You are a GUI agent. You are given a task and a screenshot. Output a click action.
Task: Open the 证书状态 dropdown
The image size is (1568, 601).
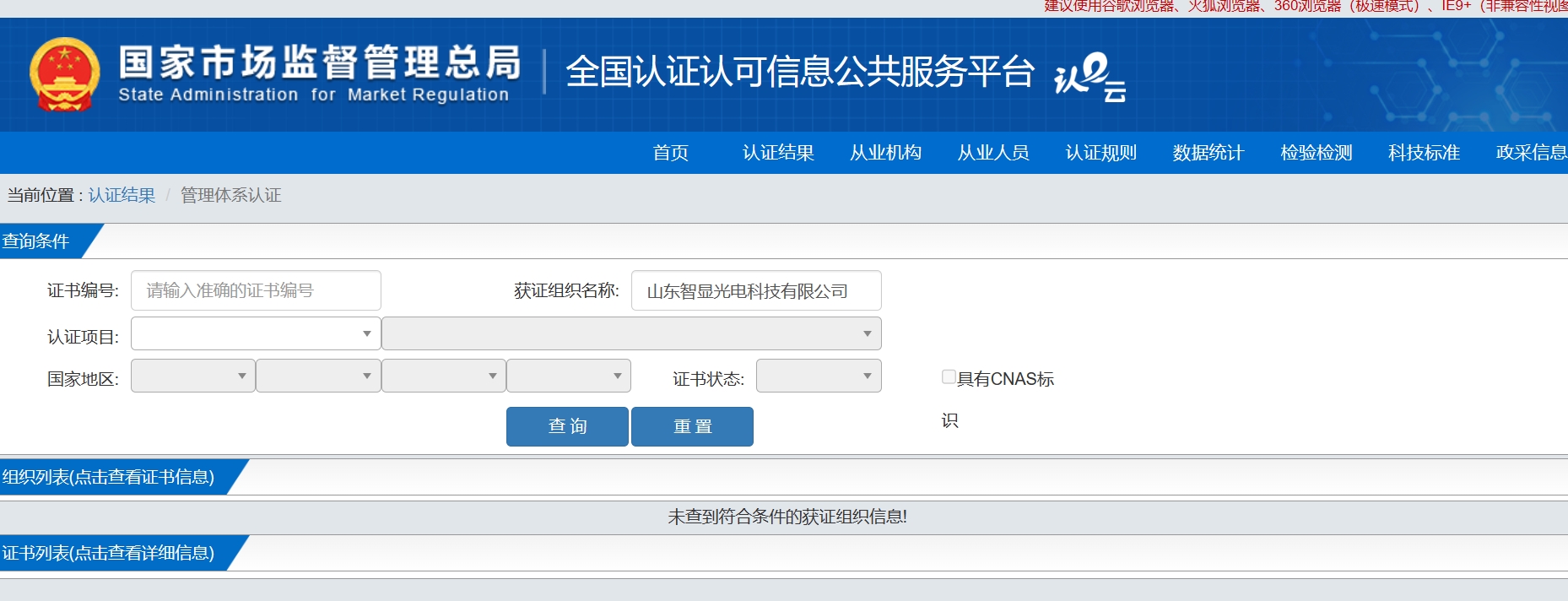pos(819,376)
